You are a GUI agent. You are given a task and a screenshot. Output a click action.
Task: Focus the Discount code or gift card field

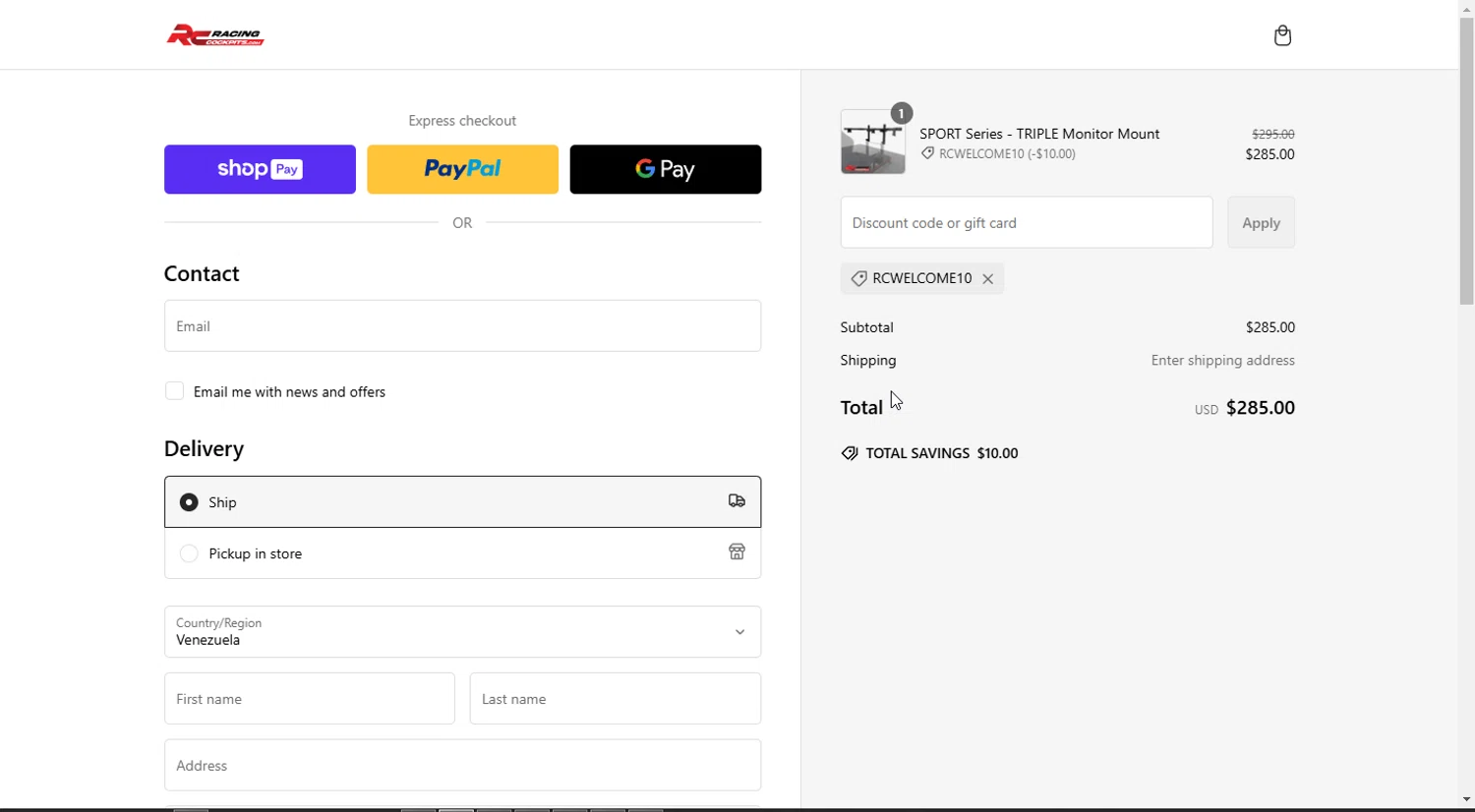click(1026, 223)
